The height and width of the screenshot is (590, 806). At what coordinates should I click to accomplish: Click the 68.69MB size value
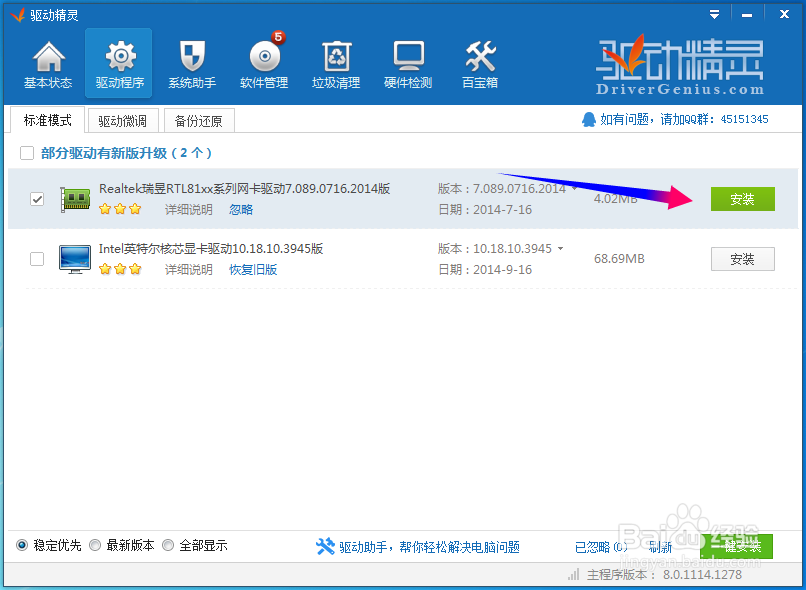coord(619,259)
